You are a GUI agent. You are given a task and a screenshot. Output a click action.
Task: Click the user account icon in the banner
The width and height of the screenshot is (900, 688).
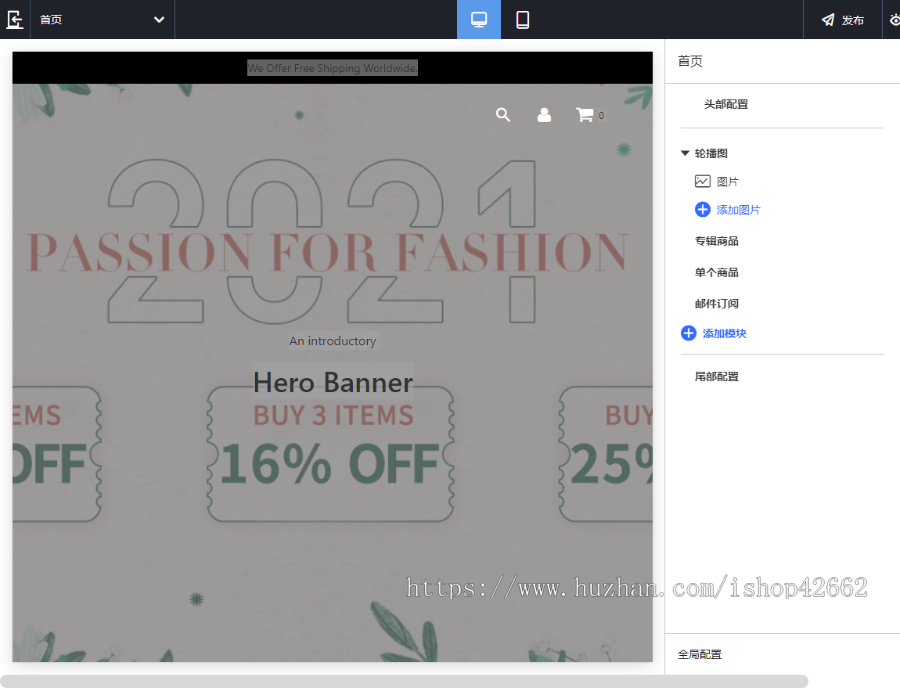click(544, 115)
